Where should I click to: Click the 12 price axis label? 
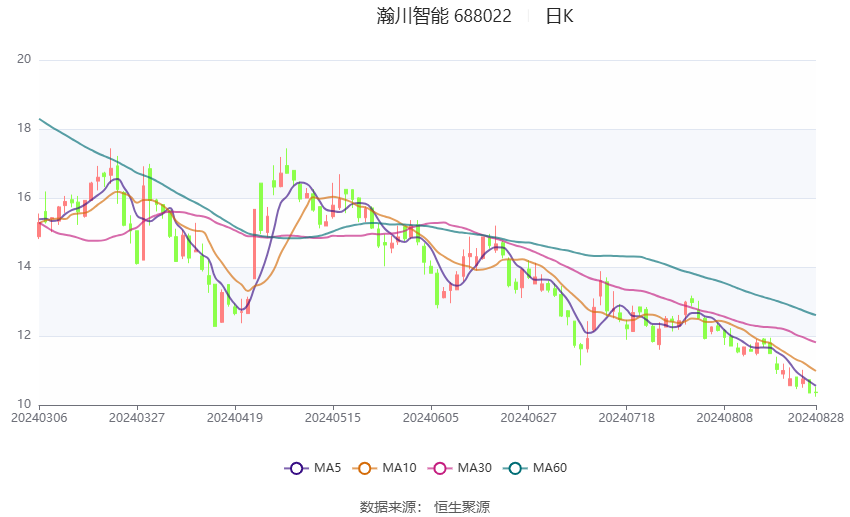pos(24,335)
